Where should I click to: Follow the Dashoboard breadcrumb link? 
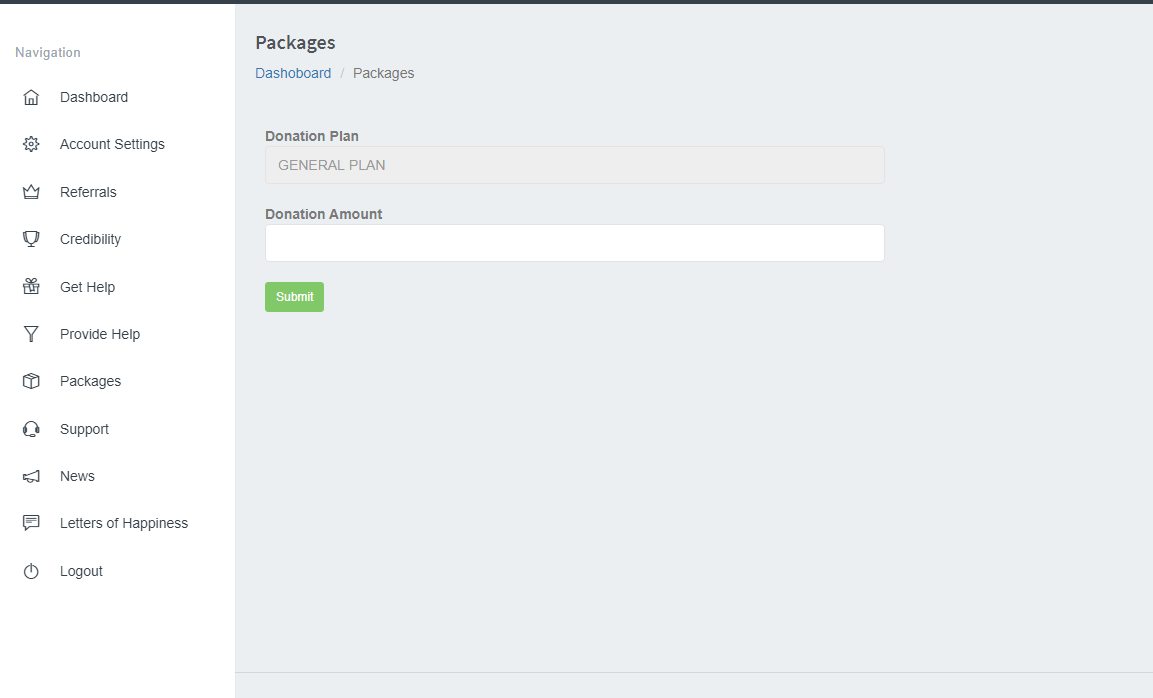click(293, 73)
